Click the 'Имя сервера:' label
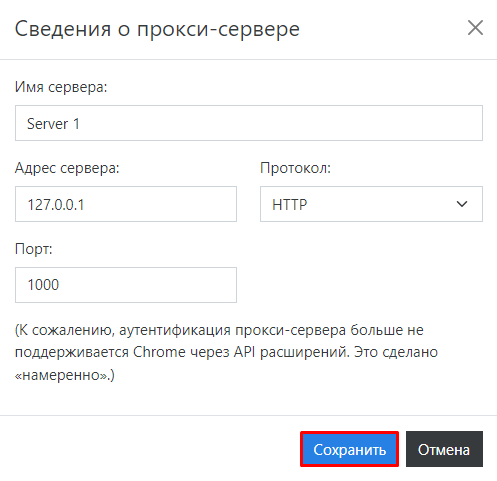This screenshot has height=481, width=497. click(x=61, y=87)
